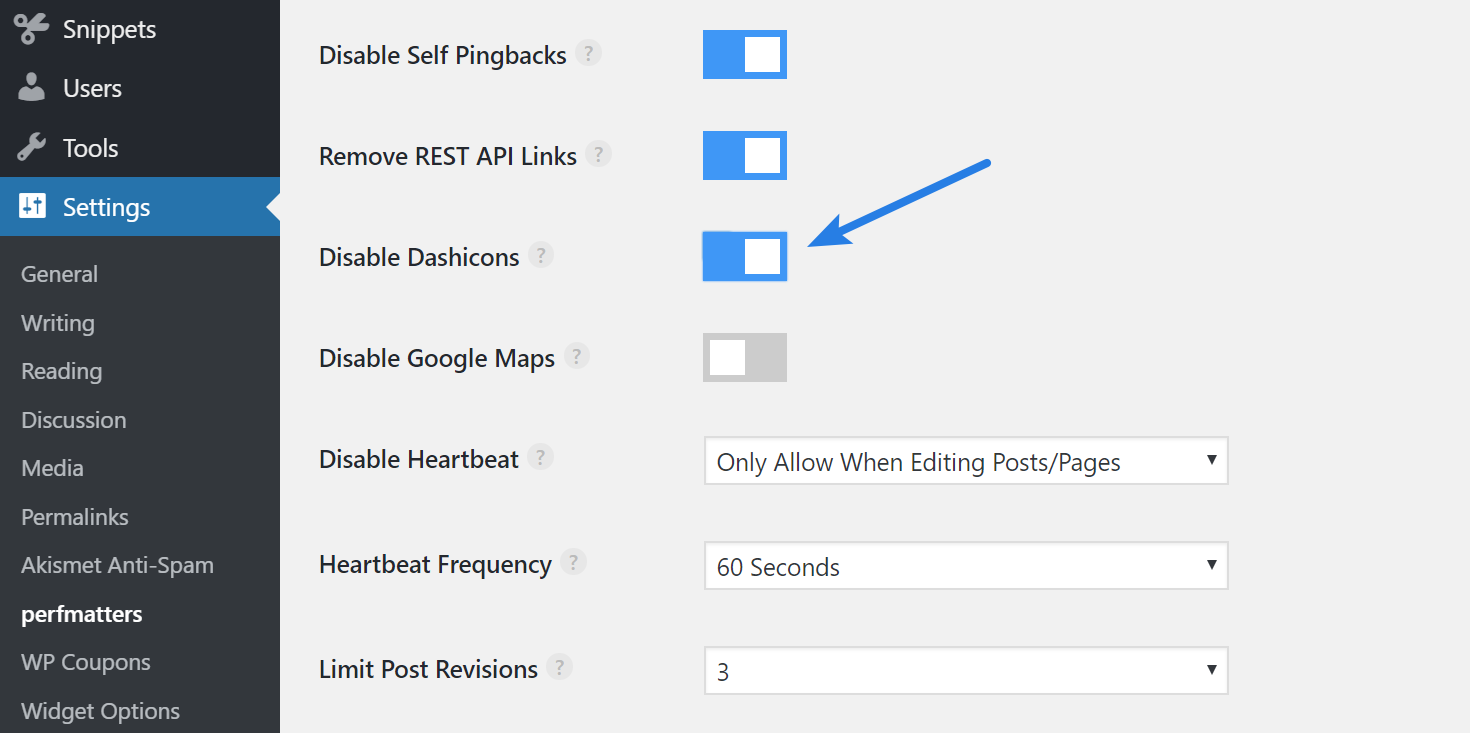
Task: Open WP Coupons settings link
Action: point(86,662)
